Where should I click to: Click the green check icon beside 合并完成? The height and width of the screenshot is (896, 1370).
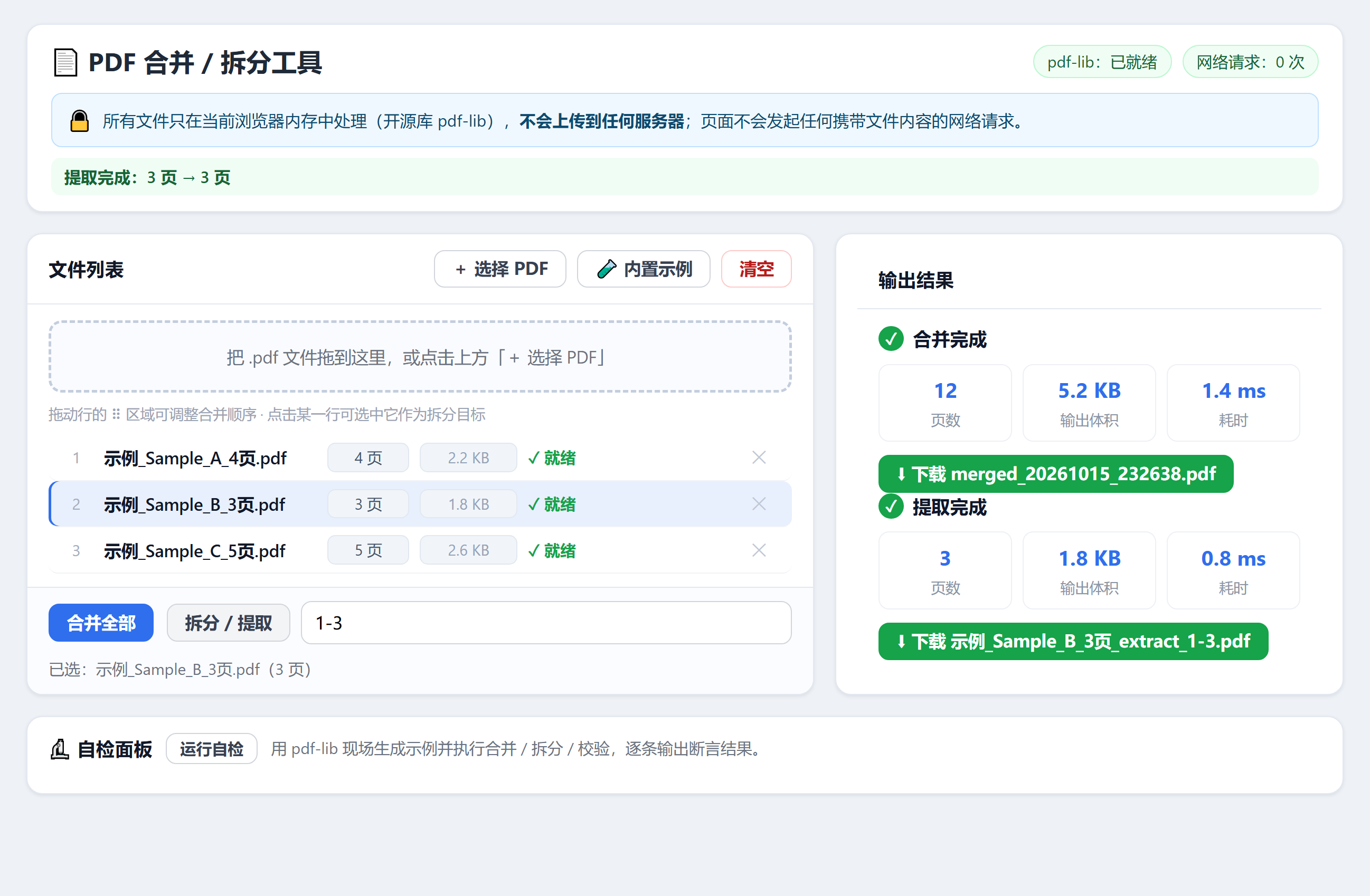(x=891, y=339)
